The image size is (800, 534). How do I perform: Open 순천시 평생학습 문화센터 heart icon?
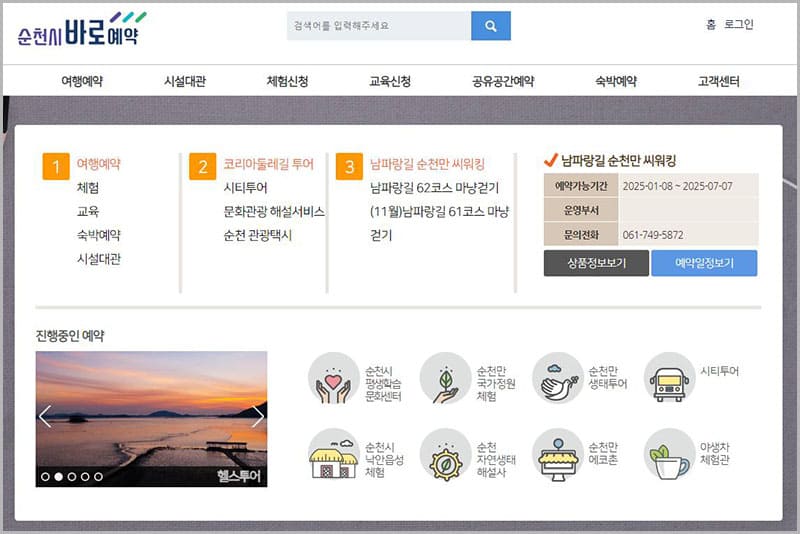click(334, 378)
